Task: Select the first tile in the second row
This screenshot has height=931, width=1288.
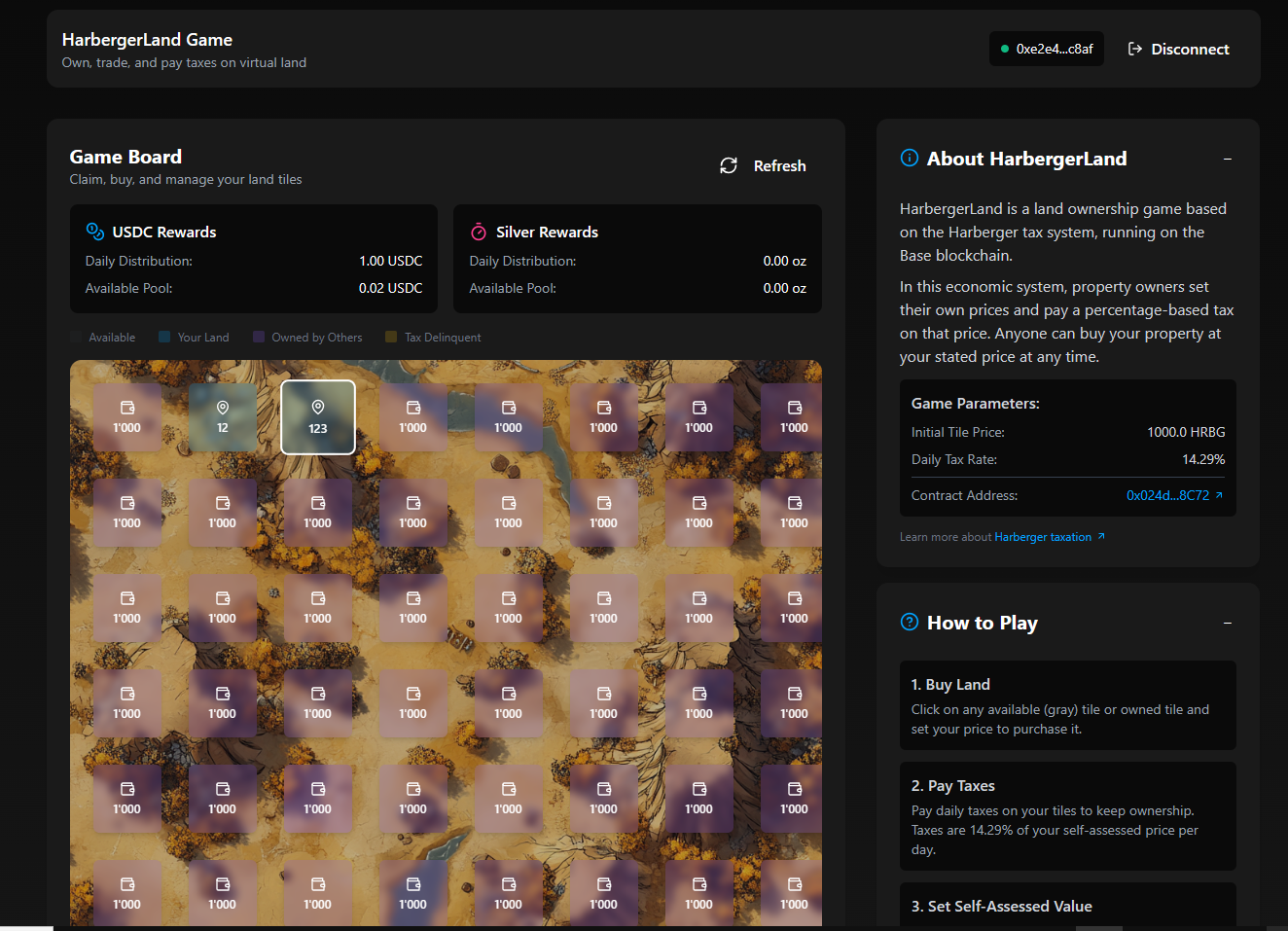Action: [127, 513]
